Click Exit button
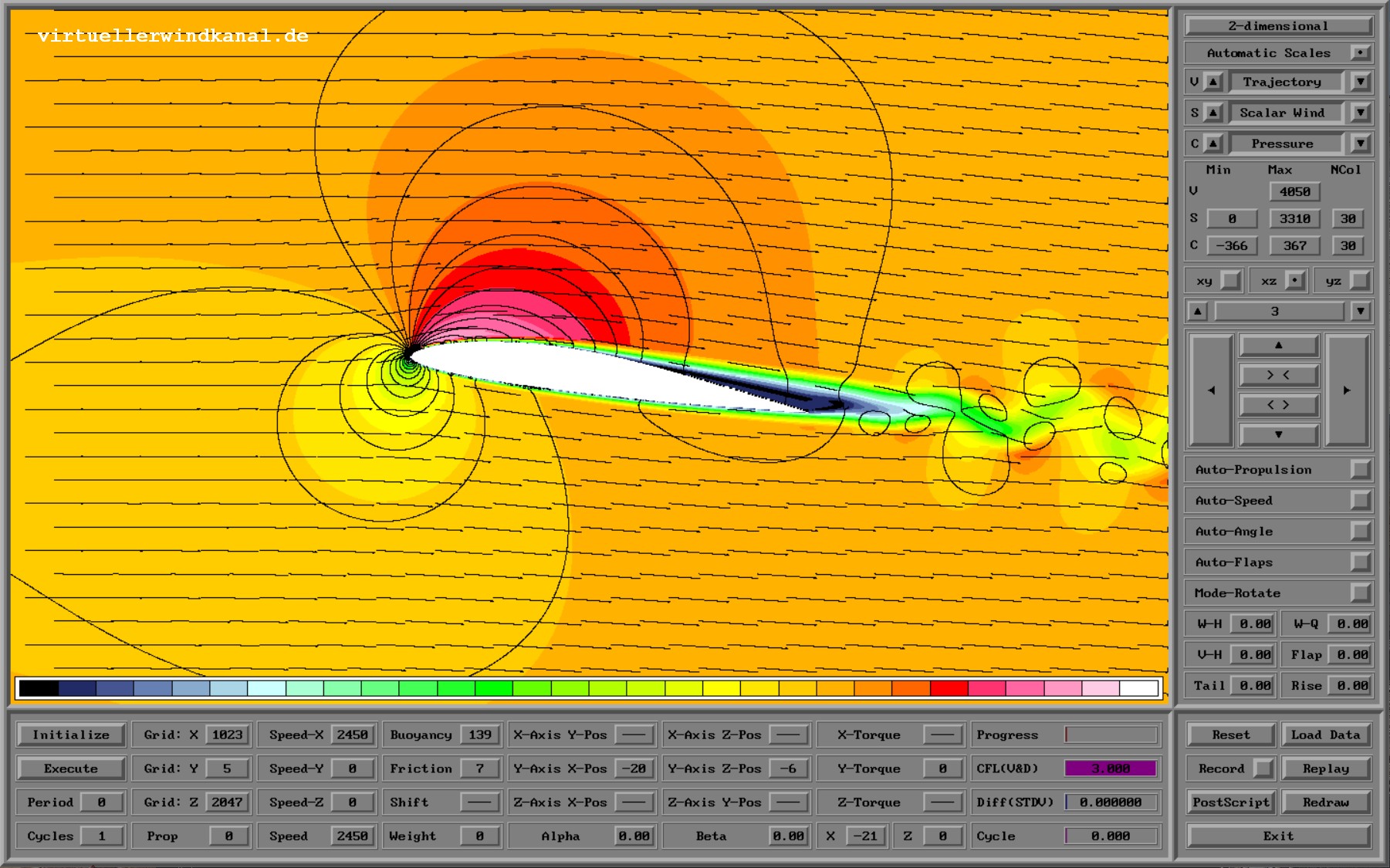 pos(1279,836)
